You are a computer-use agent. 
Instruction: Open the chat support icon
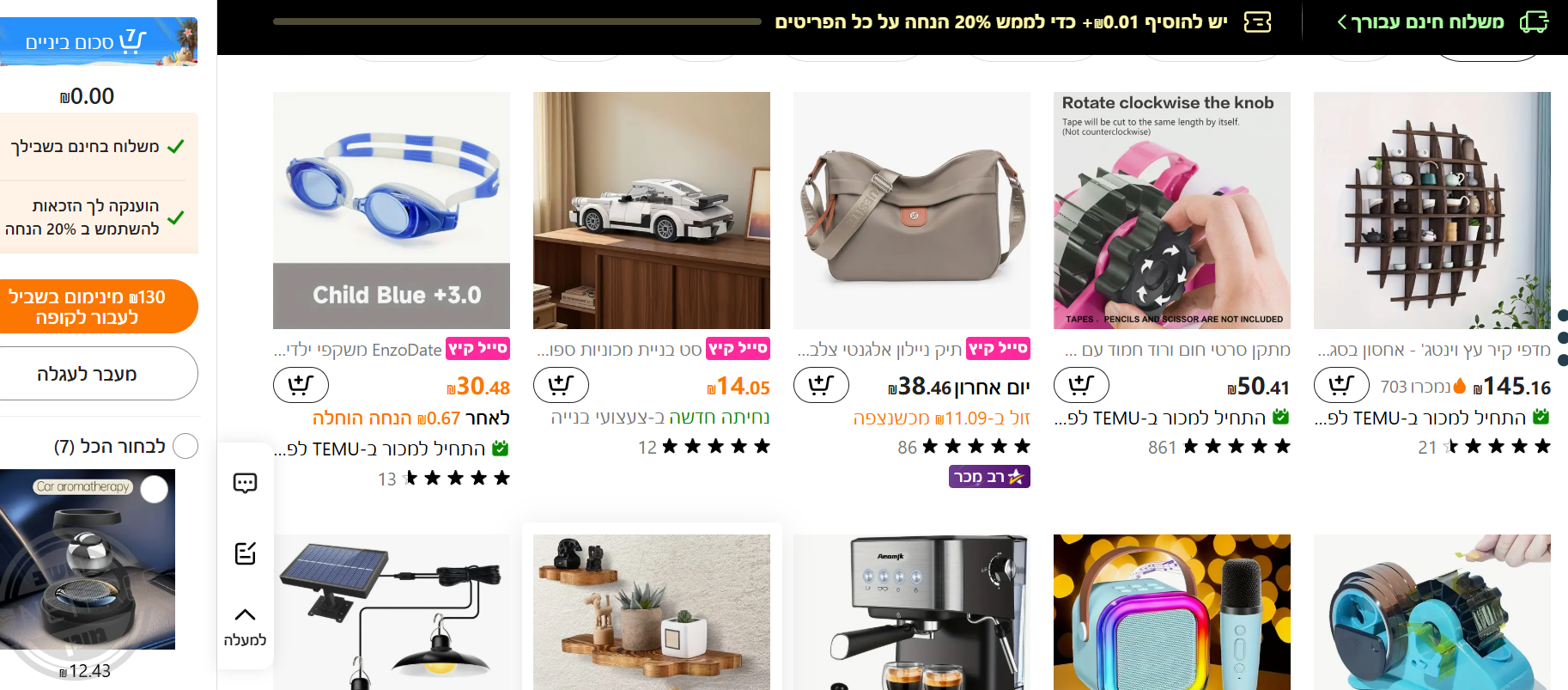pos(245,483)
